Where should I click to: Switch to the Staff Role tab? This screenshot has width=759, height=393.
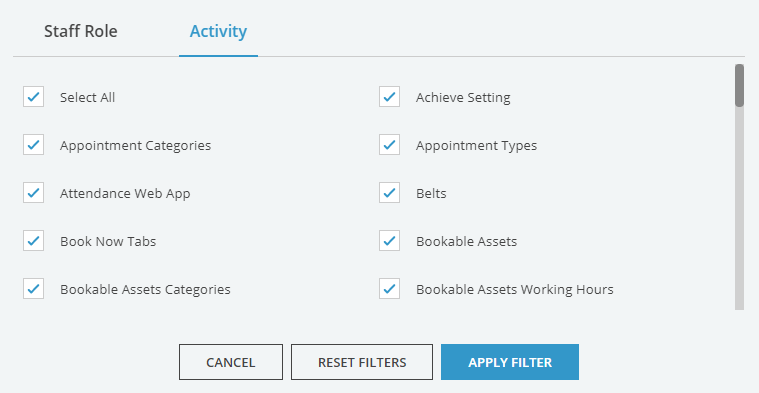(81, 31)
